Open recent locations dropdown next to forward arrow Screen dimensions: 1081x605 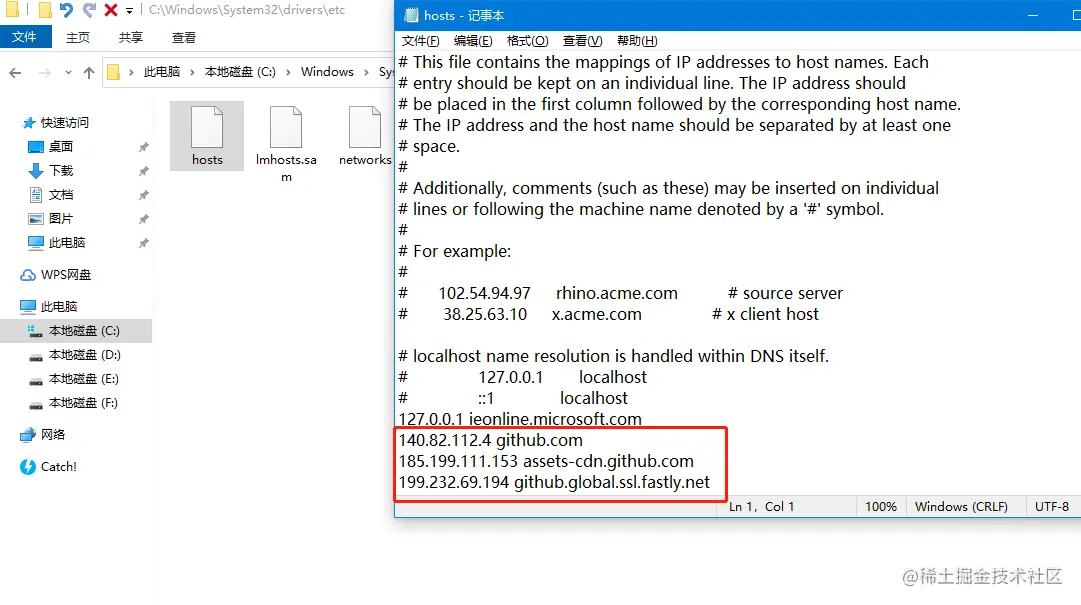coord(68,72)
